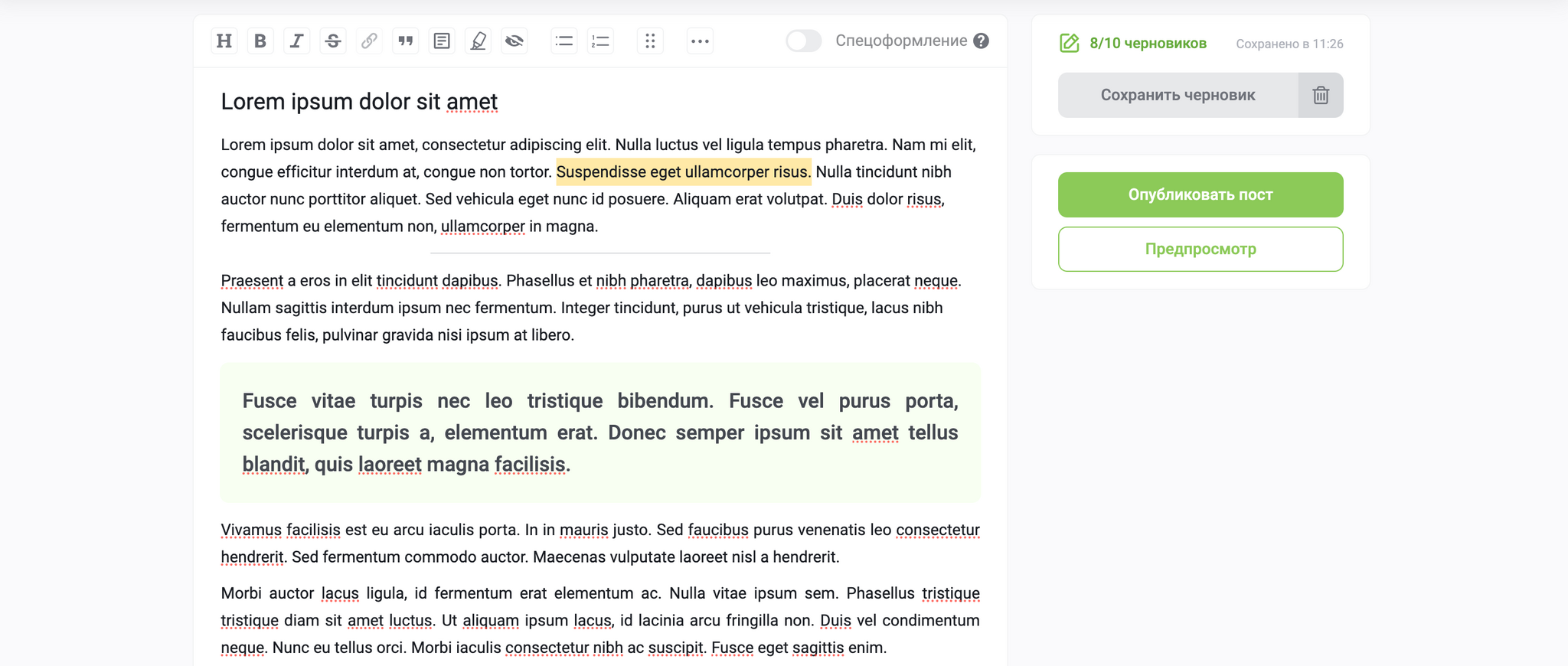The height and width of the screenshot is (666, 1568).
Task: Delete draft with trash icon
Action: click(1321, 95)
